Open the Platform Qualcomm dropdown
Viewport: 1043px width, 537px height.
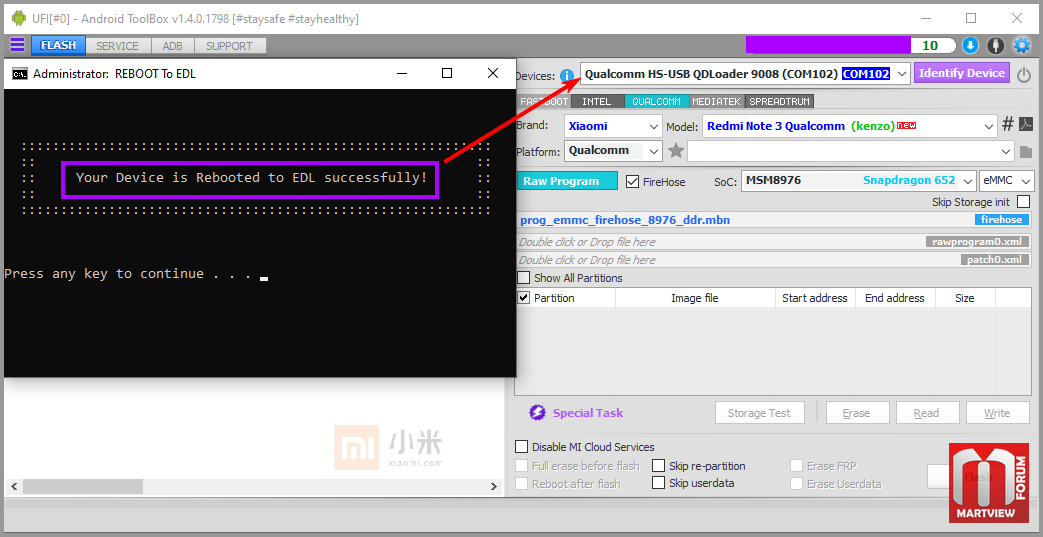(x=613, y=150)
